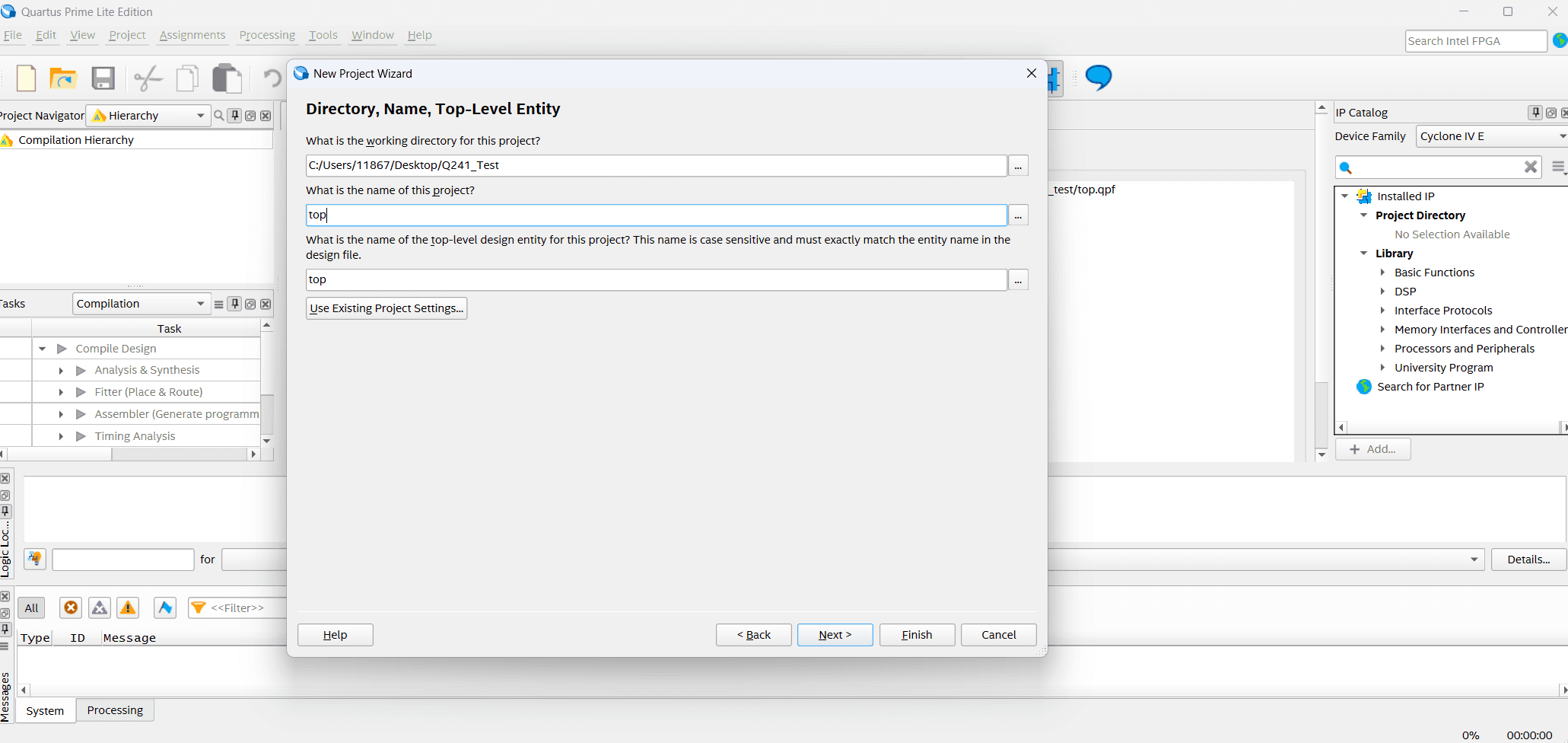This screenshot has width=1568, height=743.
Task: Toggle the error messages filter button
Action: [x=71, y=607]
